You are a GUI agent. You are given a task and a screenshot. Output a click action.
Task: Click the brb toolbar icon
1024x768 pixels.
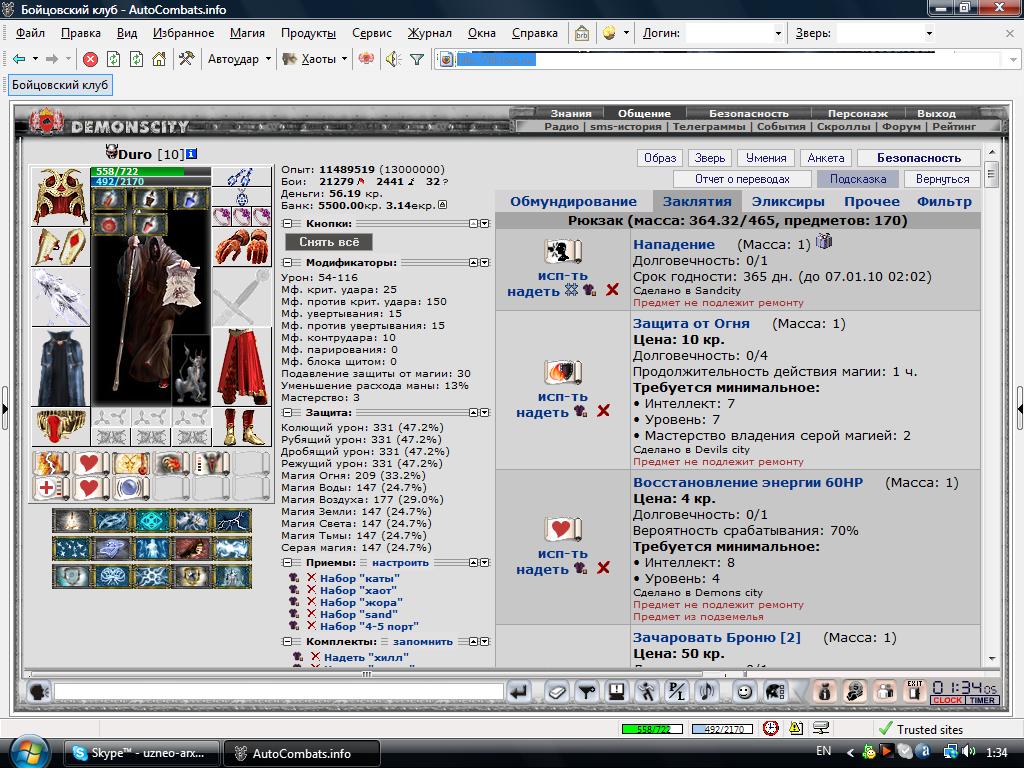pyautogui.click(x=581, y=33)
